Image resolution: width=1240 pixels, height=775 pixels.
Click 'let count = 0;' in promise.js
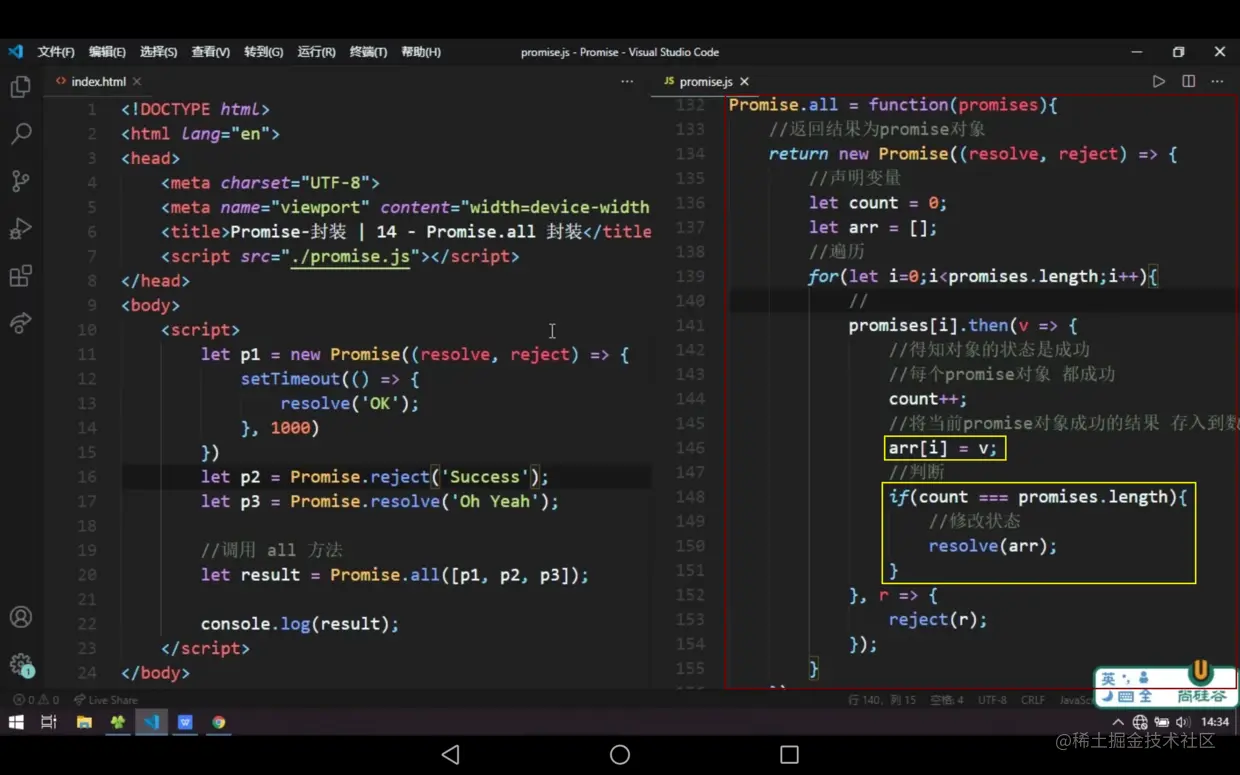tap(878, 203)
